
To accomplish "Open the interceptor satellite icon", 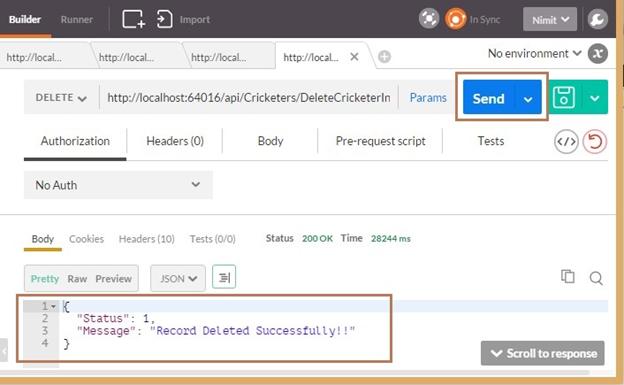I will (429, 19).
